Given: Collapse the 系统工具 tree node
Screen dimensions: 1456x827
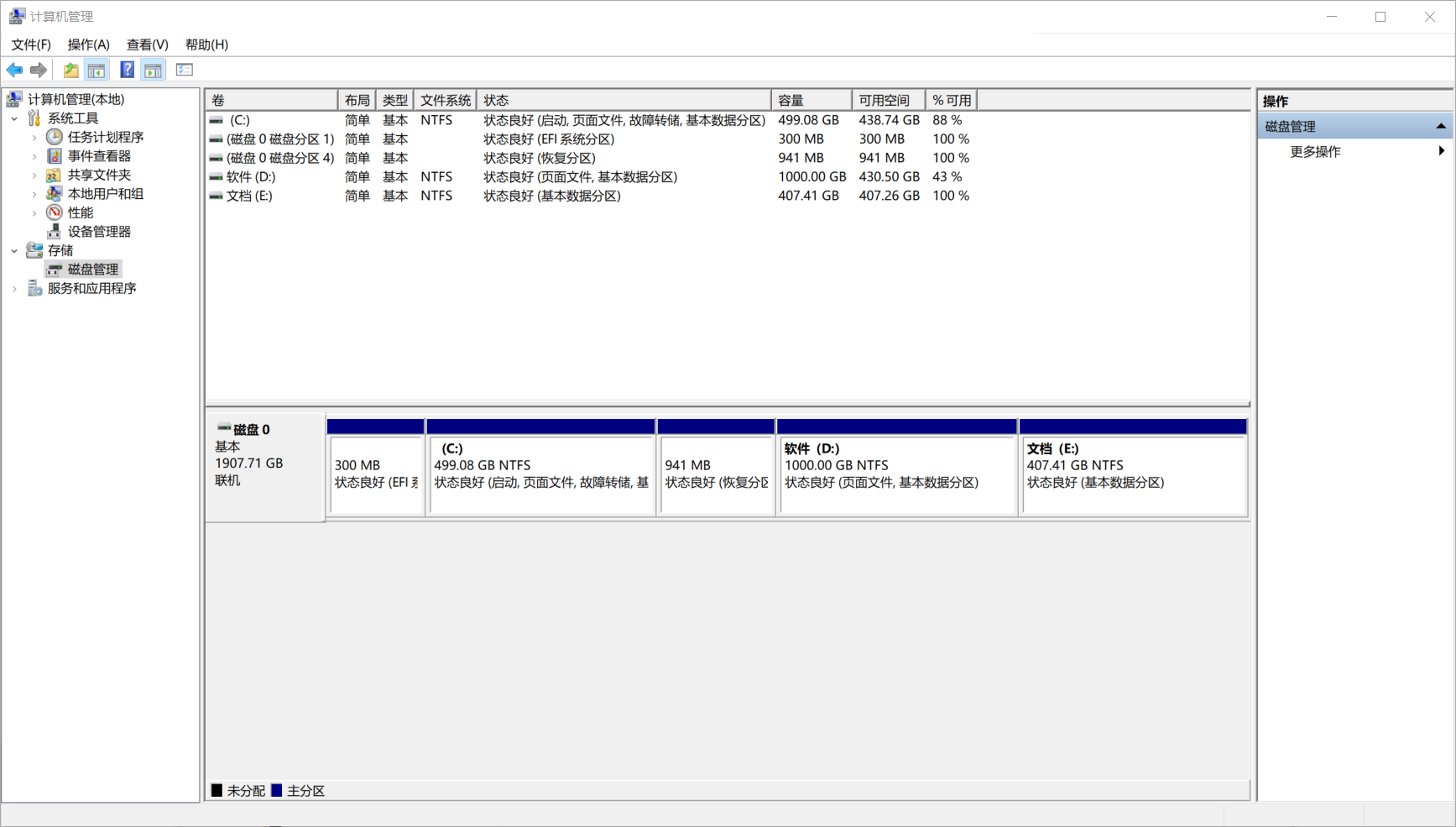Looking at the screenshot, I should pyautogui.click(x=14, y=118).
